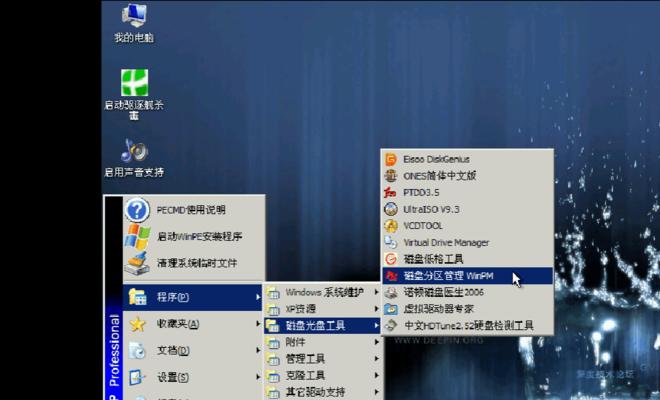Screen dimensions: 660x400
Task: Expand the 磁盘光盘工具 submenu arrow
Action: pyautogui.click(x=376, y=325)
